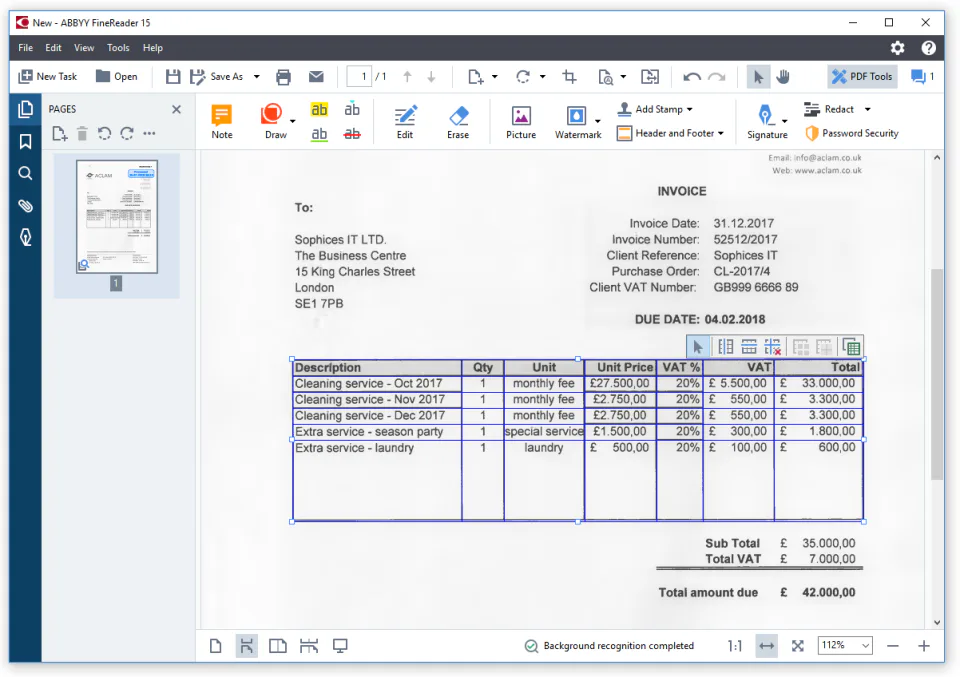Enable fit to width view
The width and height of the screenshot is (960, 677).
pyautogui.click(x=767, y=646)
